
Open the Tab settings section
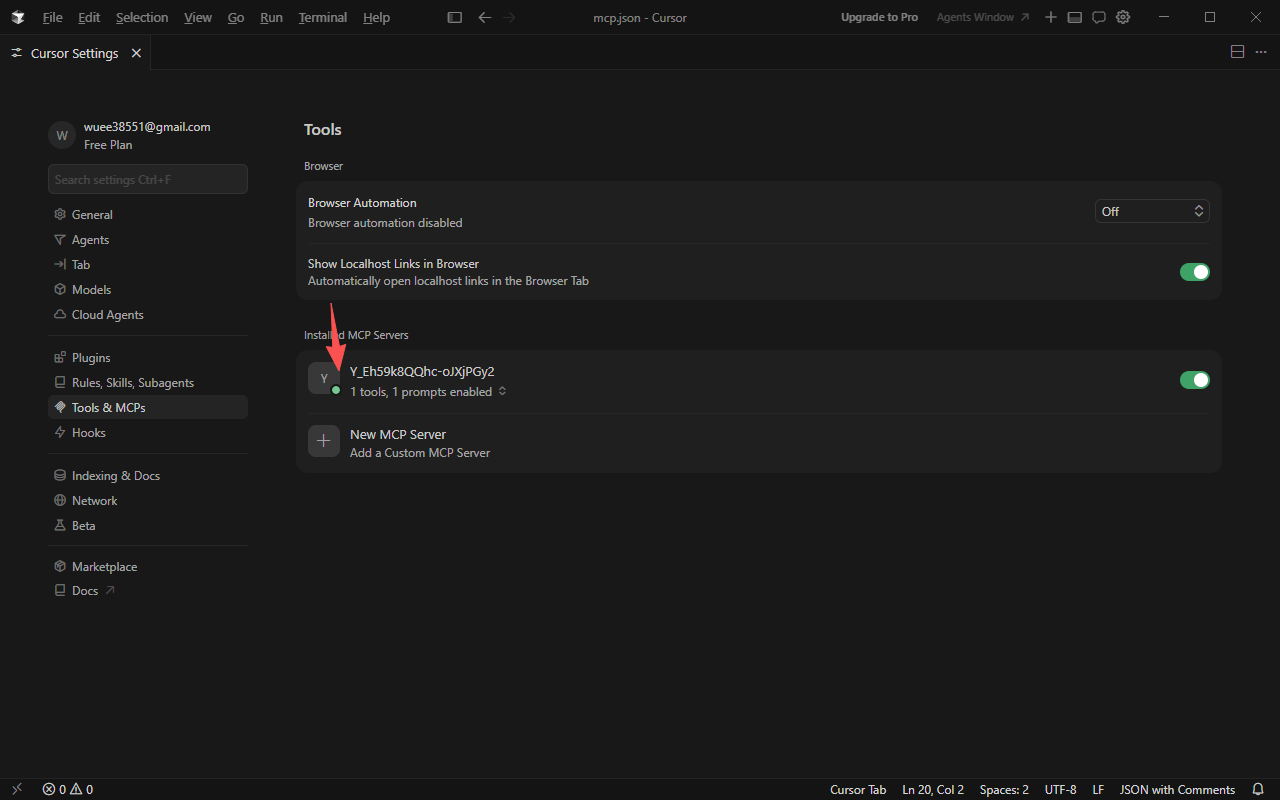pyautogui.click(x=148, y=265)
